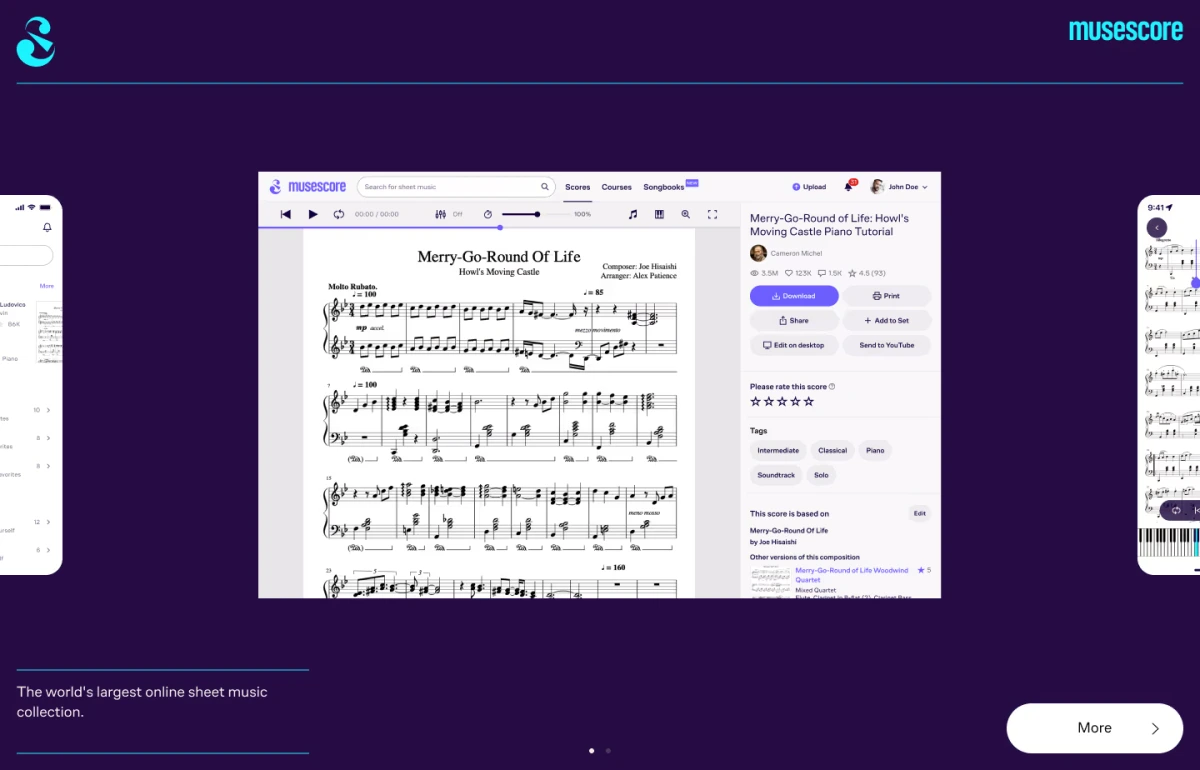Click the music note icon in player toolbar
Viewport: 1200px width, 770px height.
click(x=632, y=214)
